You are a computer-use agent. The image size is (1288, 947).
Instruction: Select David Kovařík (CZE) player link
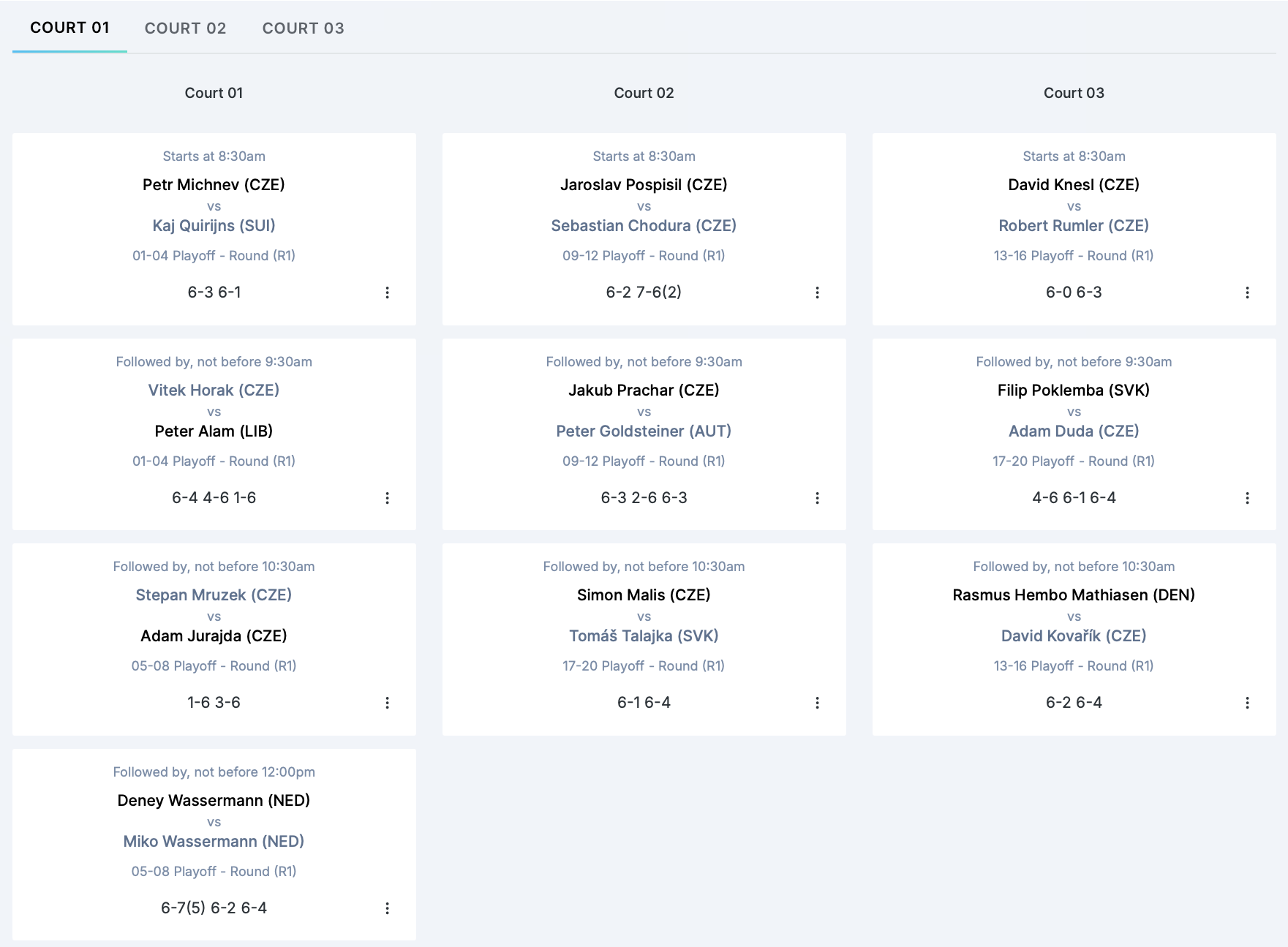[1073, 636]
